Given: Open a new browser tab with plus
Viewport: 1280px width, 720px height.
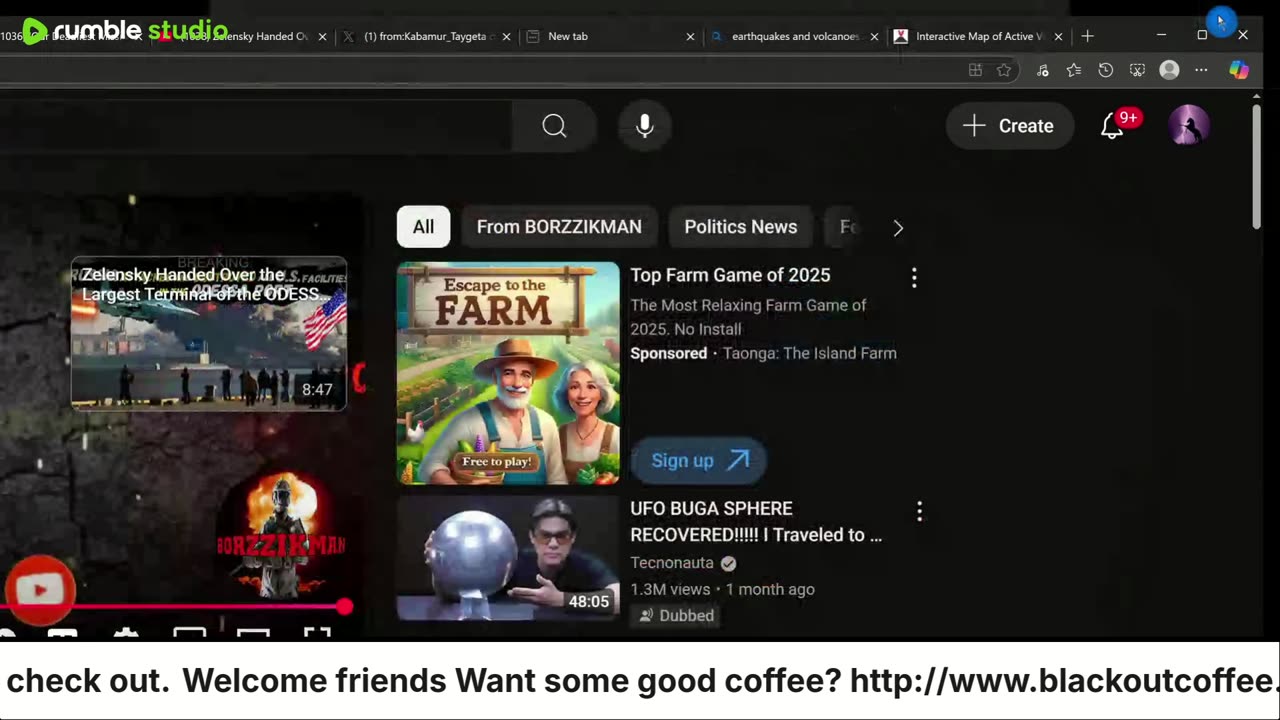Looking at the screenshot, I should (x=1087, y=36).
